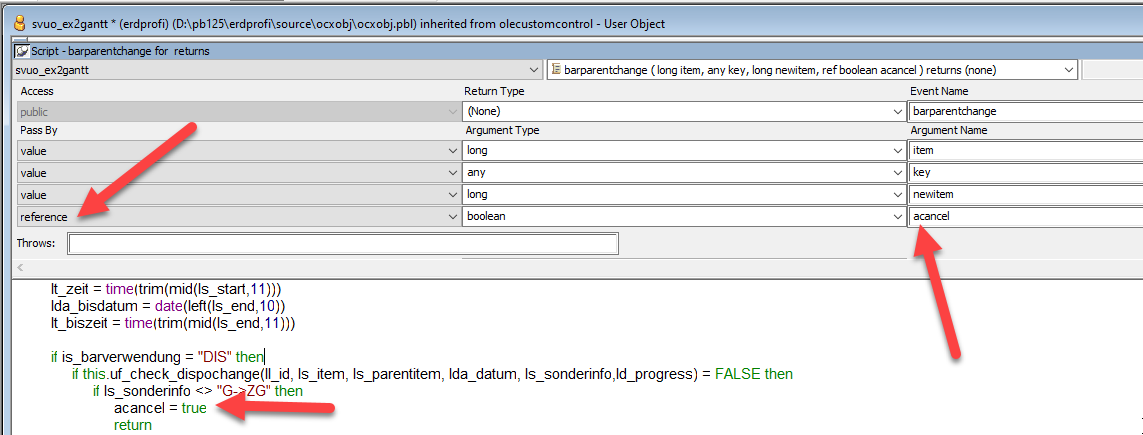Click the event icon before barparentchange signature
Viewport: 1143px width, 435px height.
pos(556,70)
